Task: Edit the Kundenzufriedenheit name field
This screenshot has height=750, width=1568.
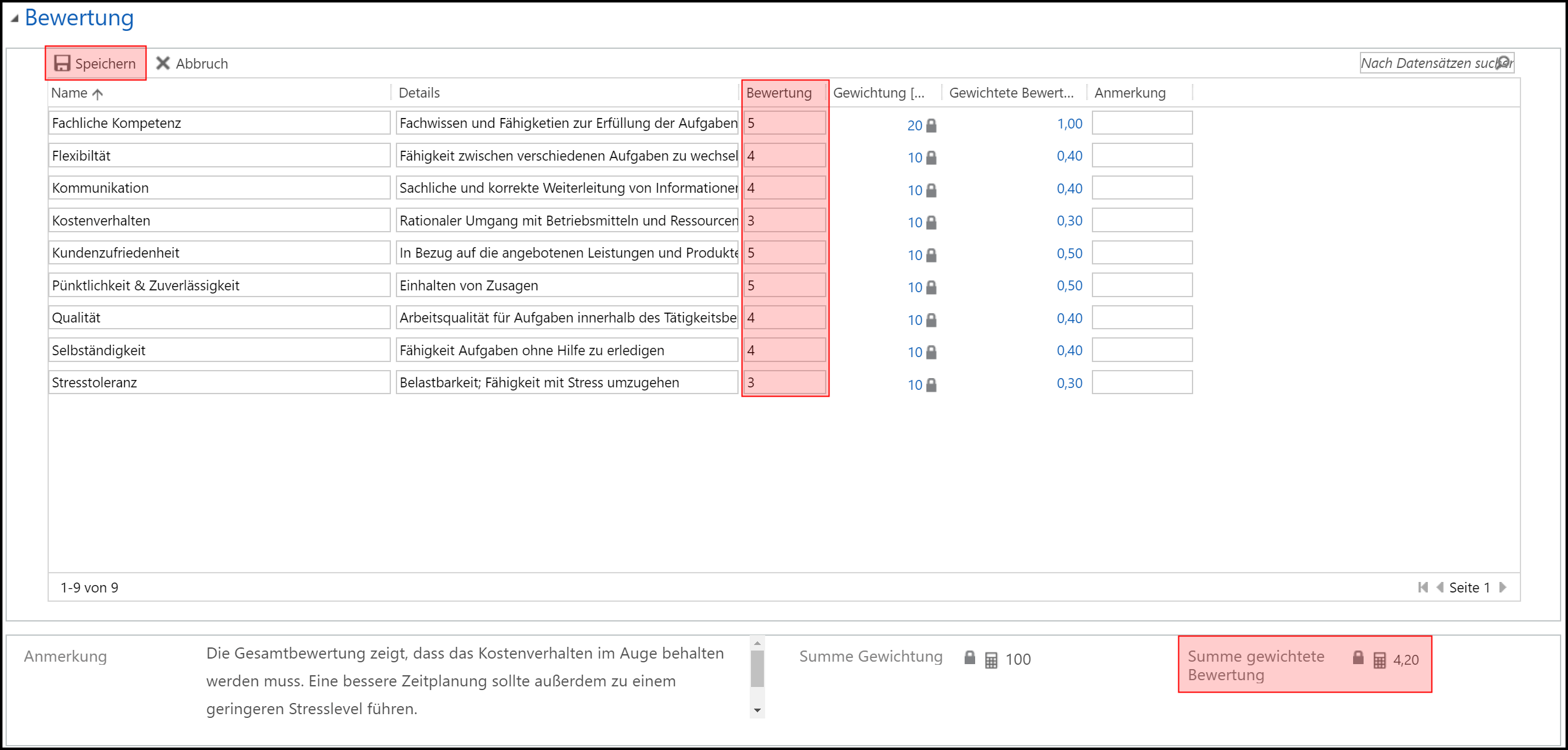Action: click(x=219, y=253)
